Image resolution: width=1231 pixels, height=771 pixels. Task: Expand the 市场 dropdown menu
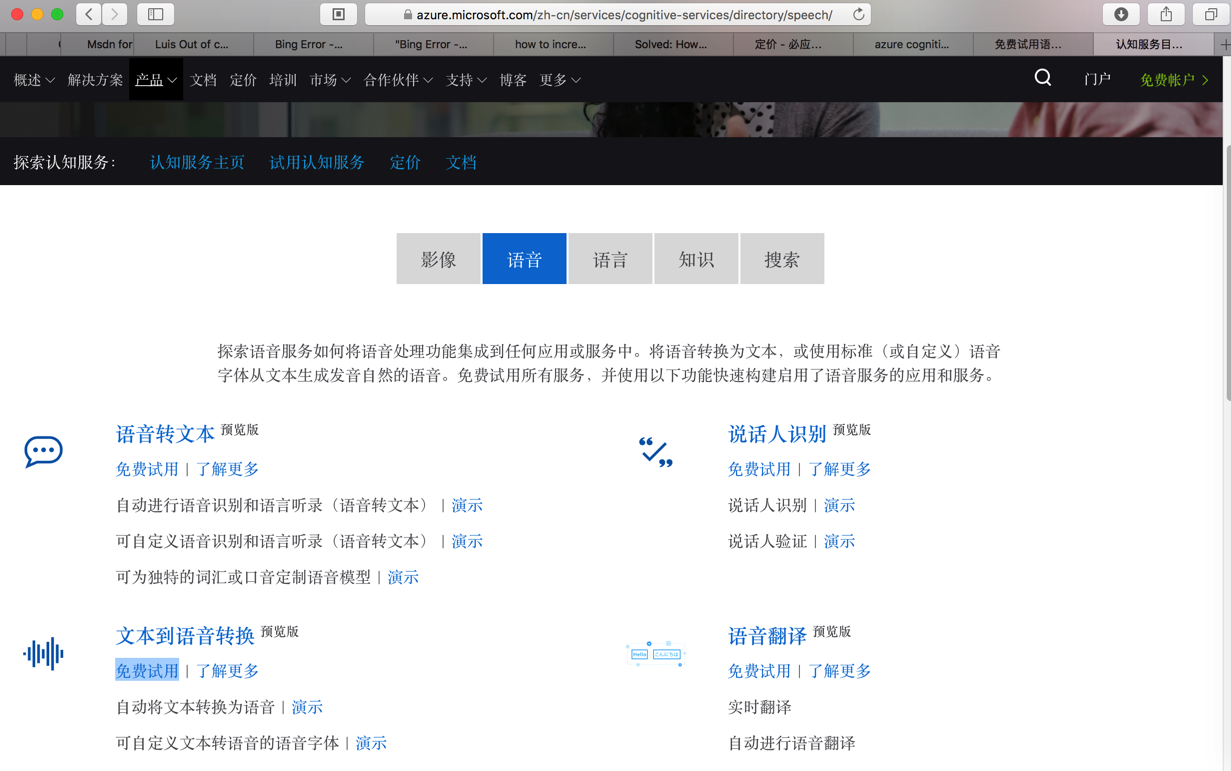330,80
